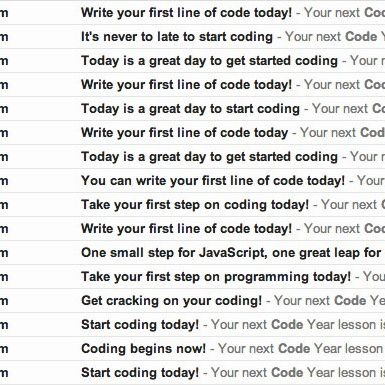Click the truncated sender on the 'Get cracking on your coding!' row
Viewport: 385px width, 385px height.
[4, 301]
